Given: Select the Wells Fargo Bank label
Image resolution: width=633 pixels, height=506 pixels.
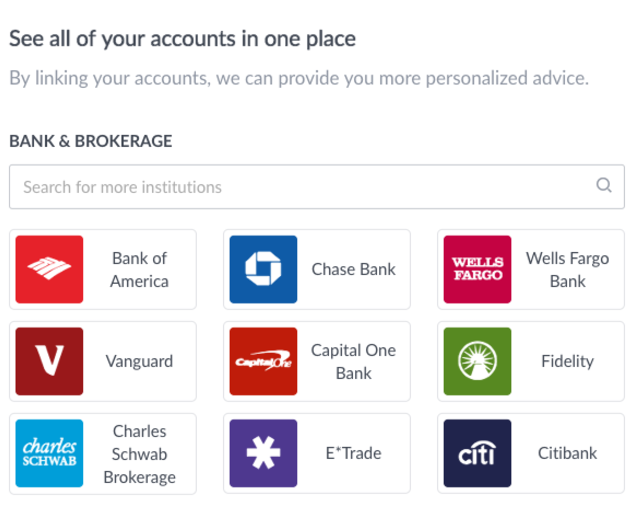Looking at the screenshot, I should [568, 269].
